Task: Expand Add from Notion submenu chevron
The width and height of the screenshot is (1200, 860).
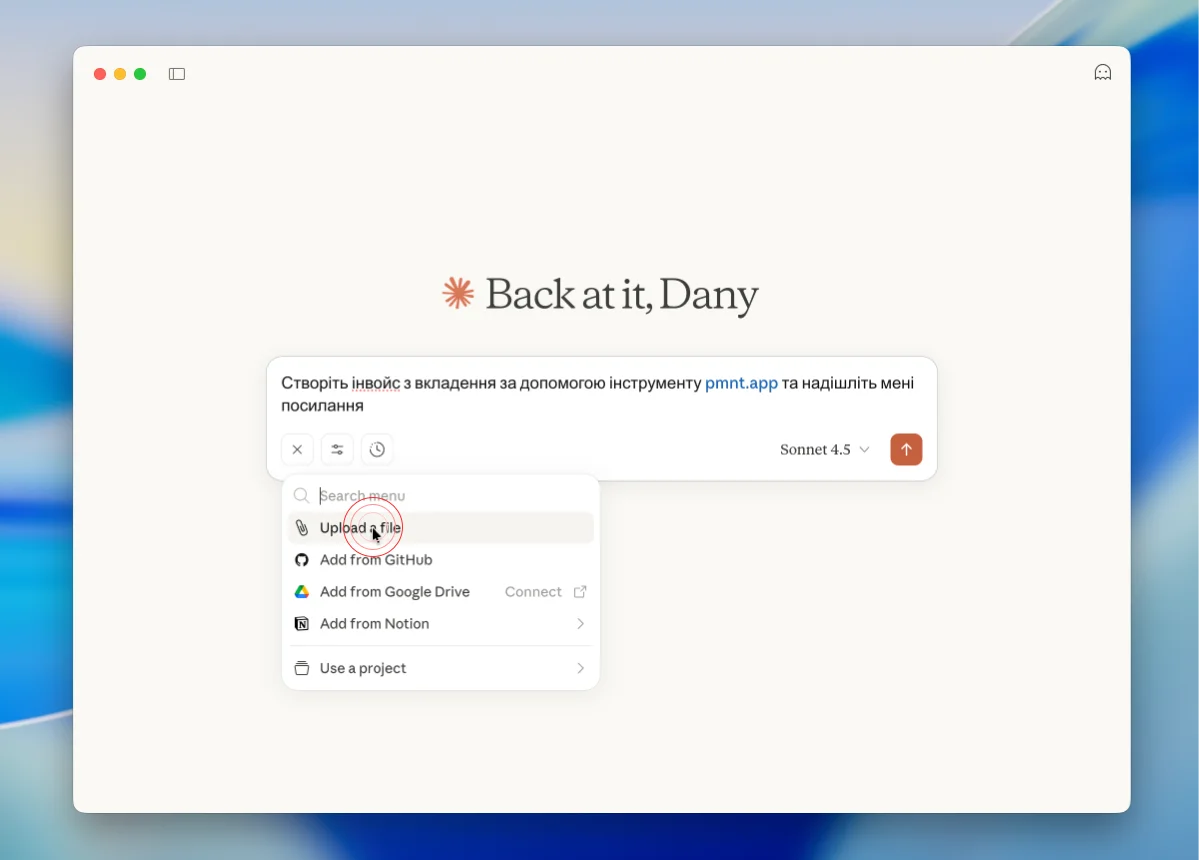Action: (580, 624)
